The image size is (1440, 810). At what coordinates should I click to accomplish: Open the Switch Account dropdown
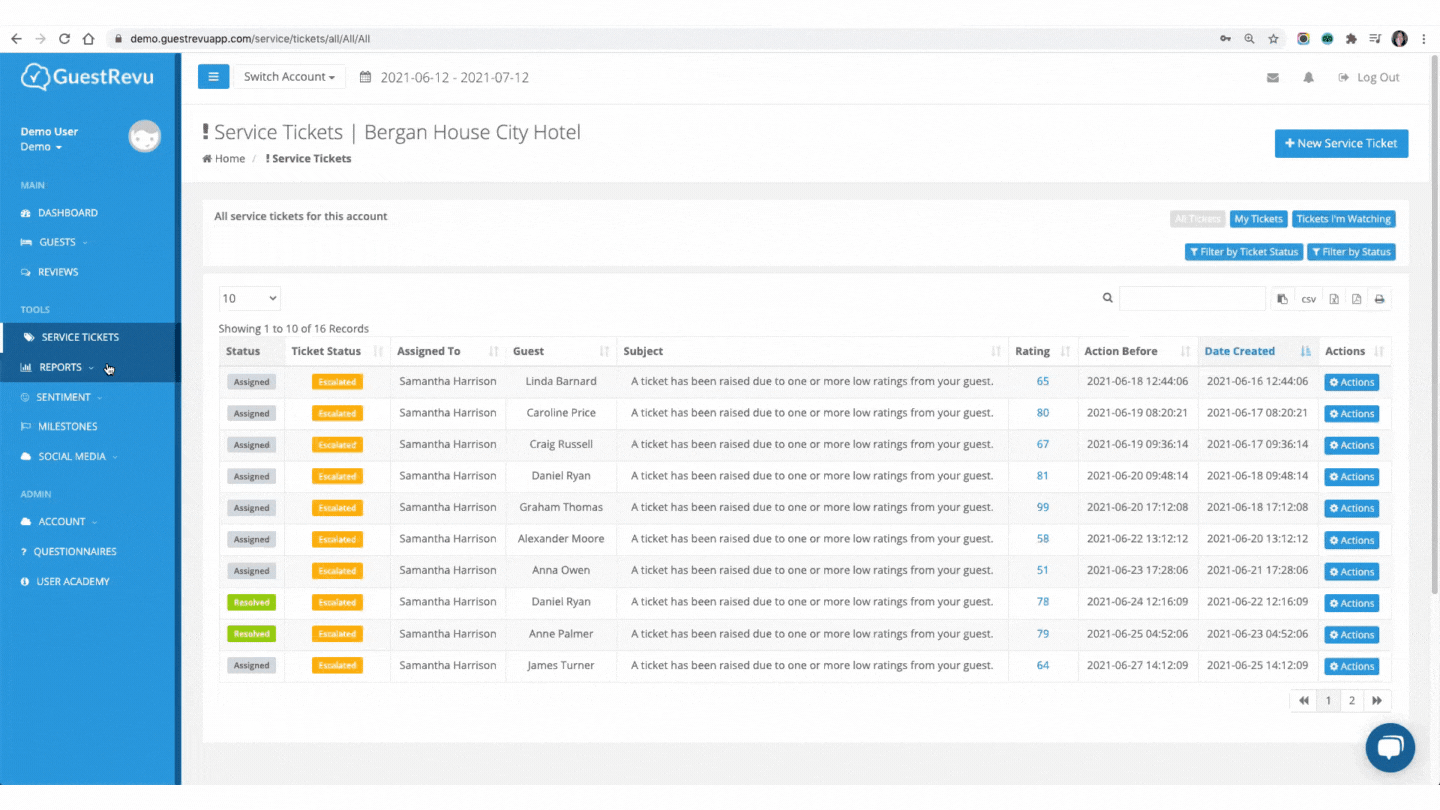(x=289, y=77)
